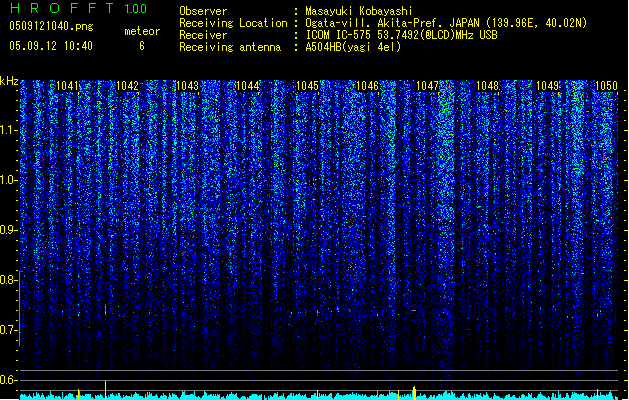This screenshot has height=400, width=629.
Task: Click the kHz axis unit label
Action: pos(9,81)
